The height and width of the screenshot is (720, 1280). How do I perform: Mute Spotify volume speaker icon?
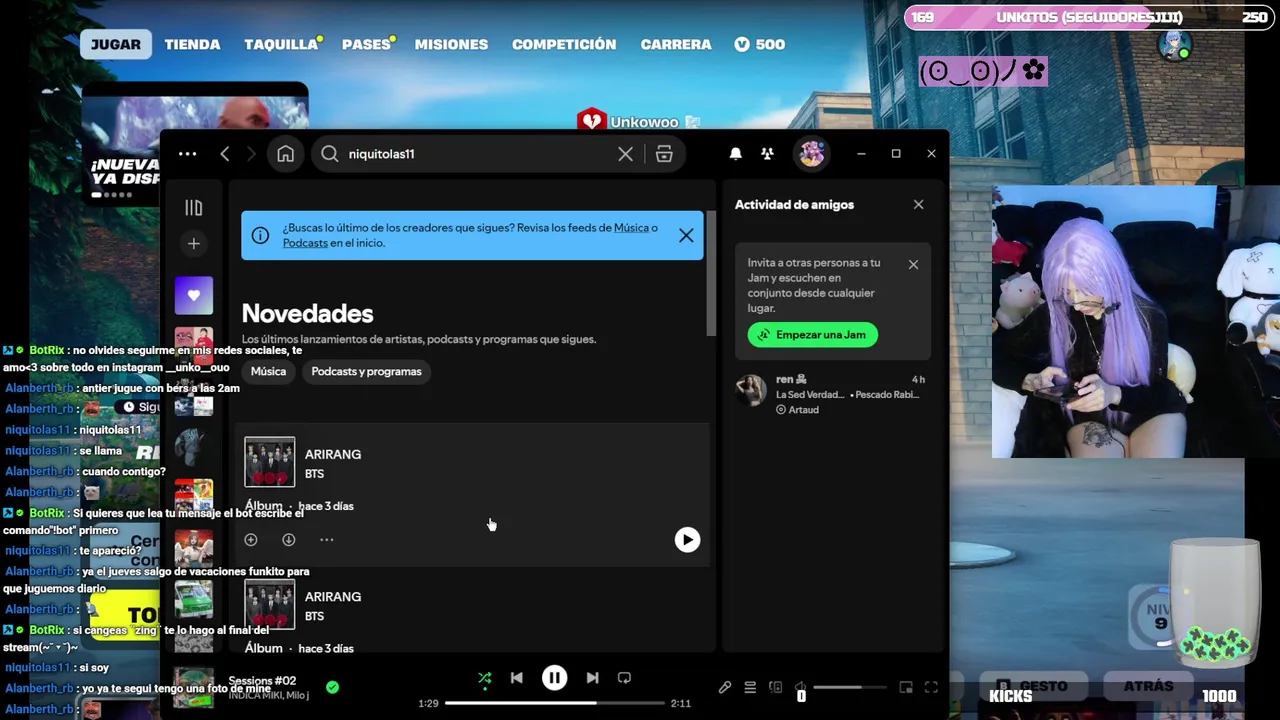pyautogui.click(x=800, y=687)
